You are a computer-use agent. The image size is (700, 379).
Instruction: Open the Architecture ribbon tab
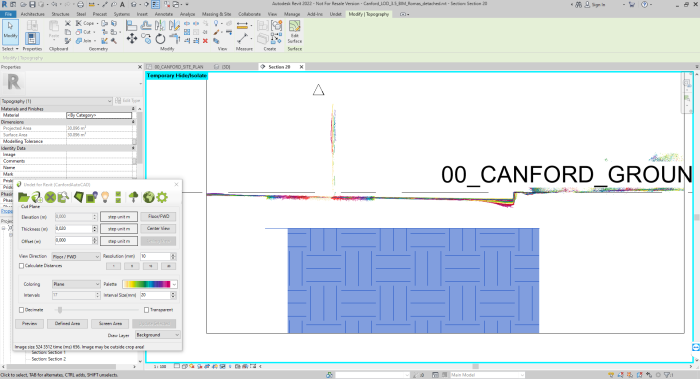[33, 14]
